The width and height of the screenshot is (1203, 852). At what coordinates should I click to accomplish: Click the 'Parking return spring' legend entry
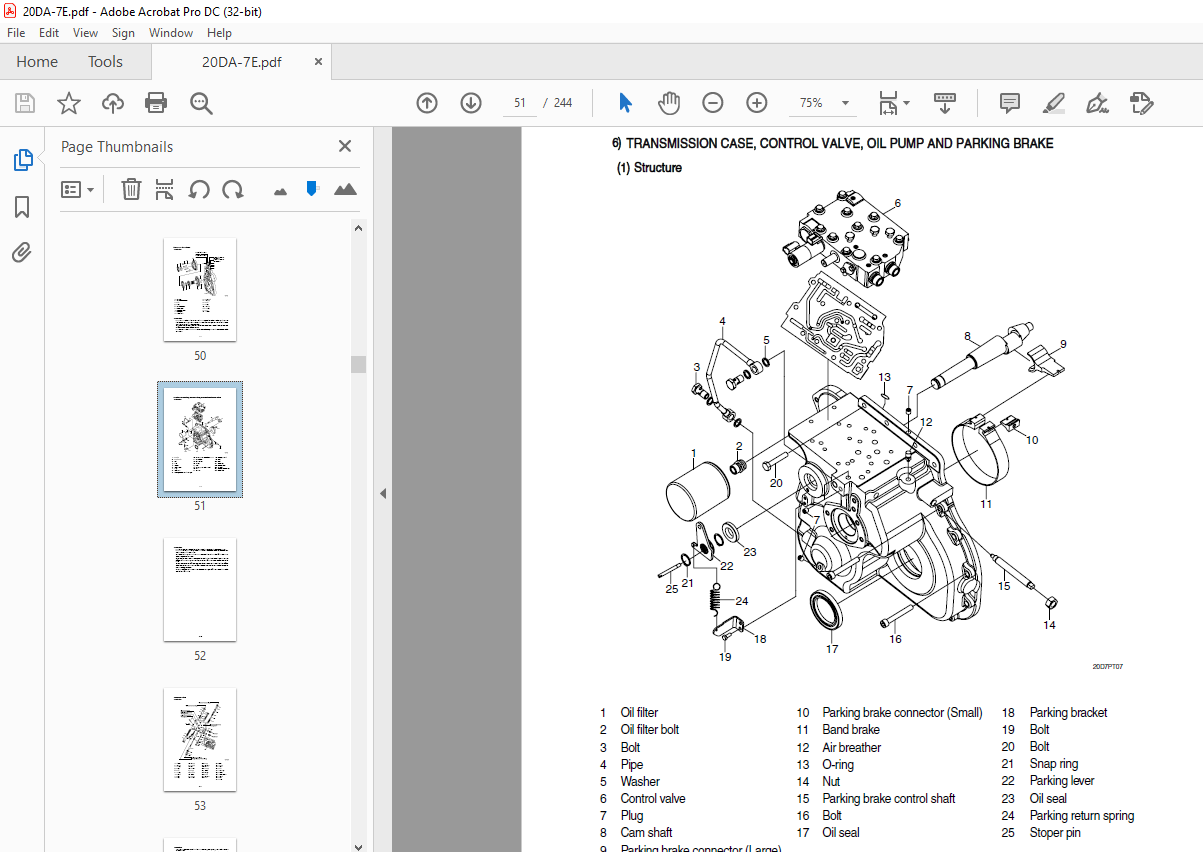click(1082, 815)
